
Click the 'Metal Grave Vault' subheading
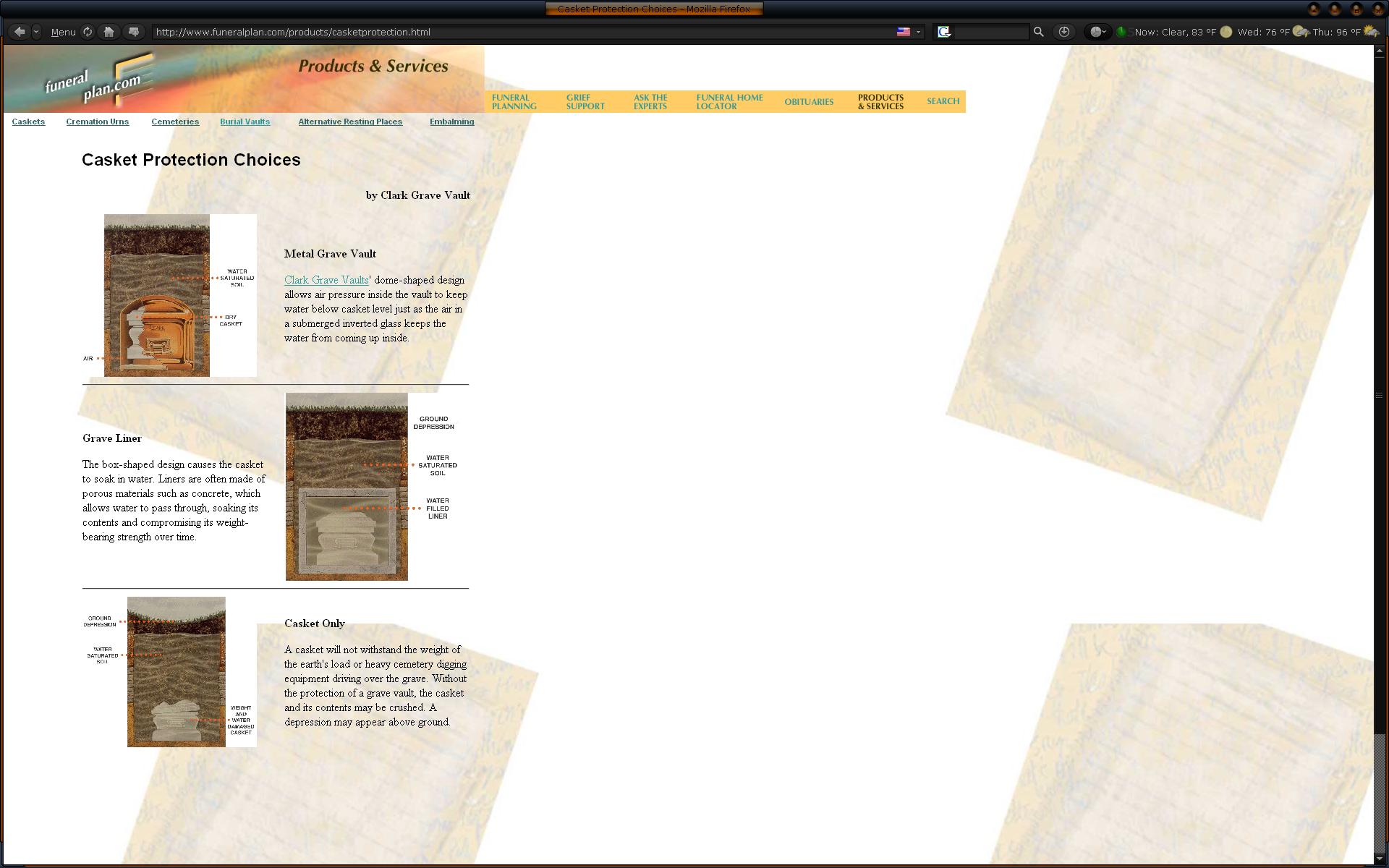click(330, 254)
